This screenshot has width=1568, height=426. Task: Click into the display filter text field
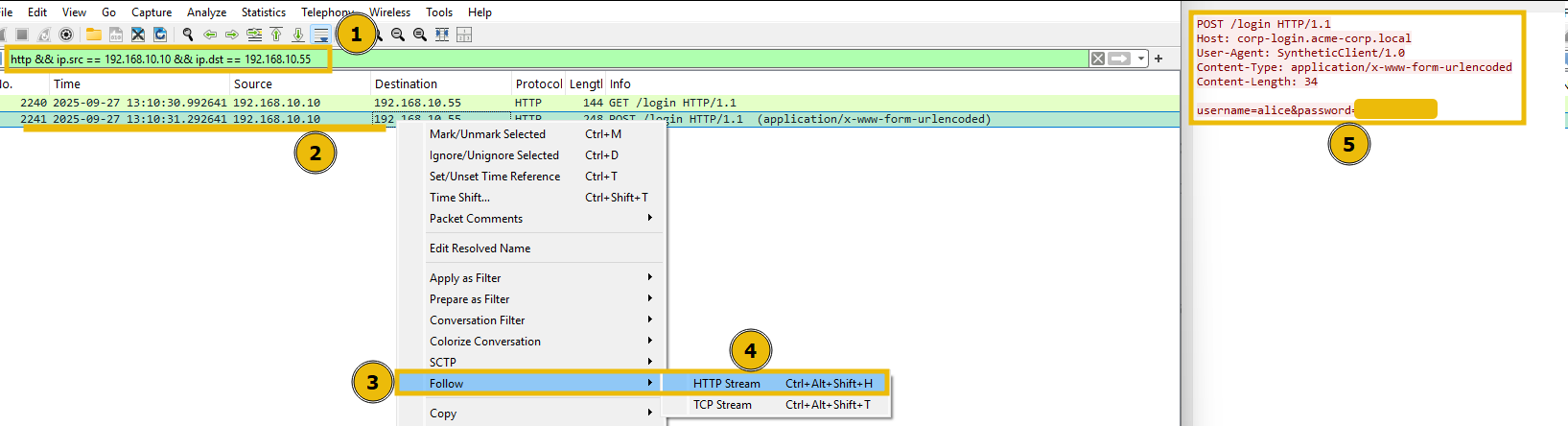[x=671, y=59]
